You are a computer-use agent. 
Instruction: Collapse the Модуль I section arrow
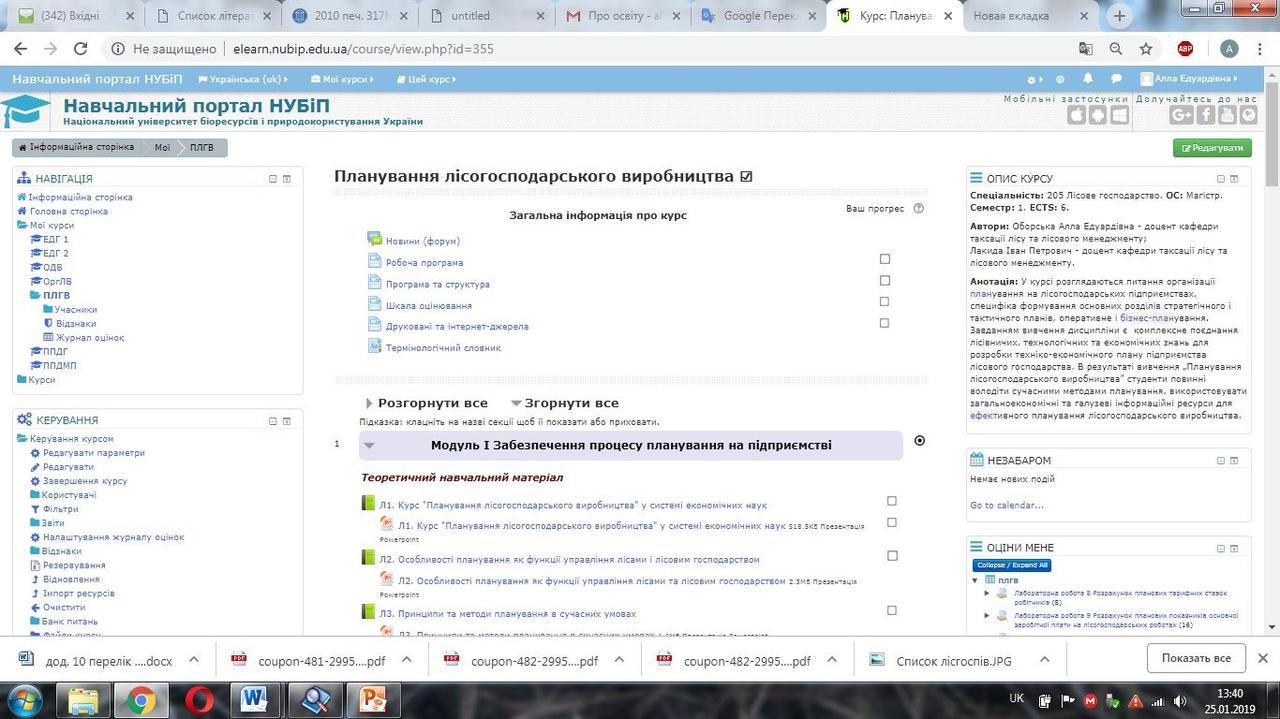point(369,446)
